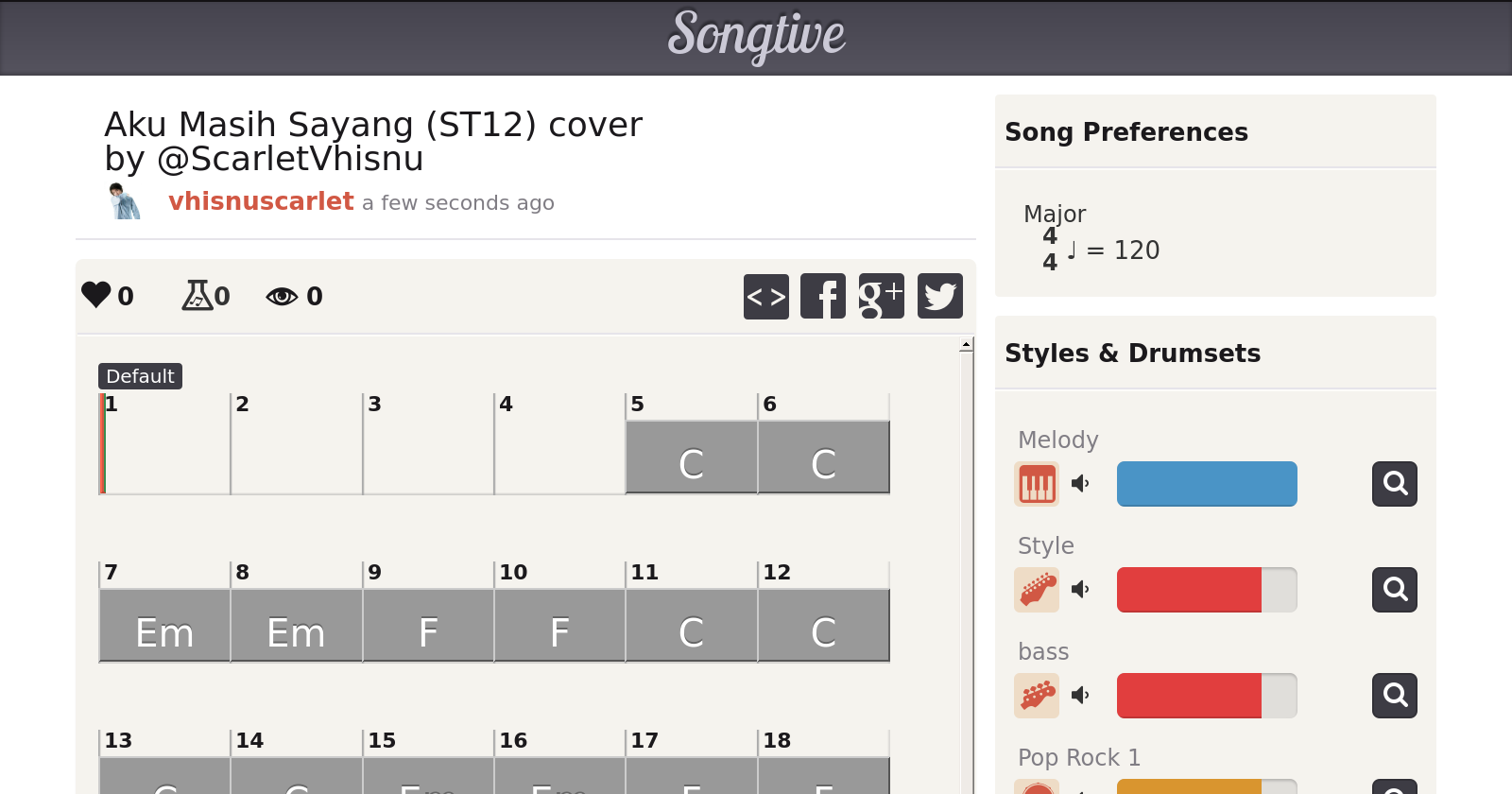The image size is (1512, 794).
Task: Share song on Google Plus
Action: (882, 297)
